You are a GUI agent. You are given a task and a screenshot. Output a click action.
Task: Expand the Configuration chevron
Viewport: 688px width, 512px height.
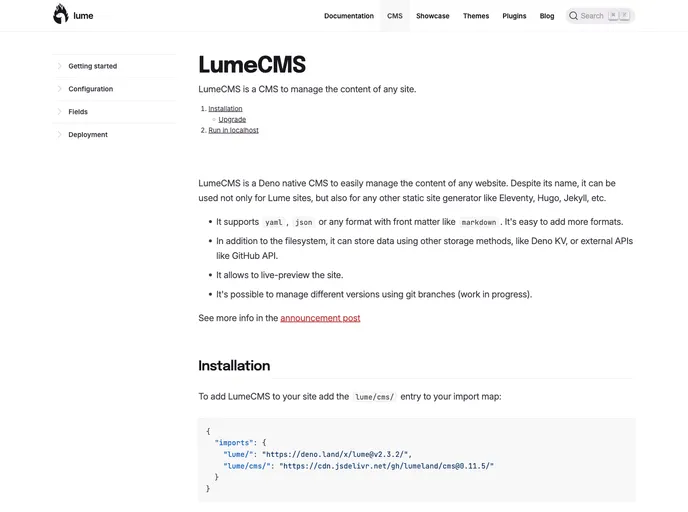[x=59, y=89]
